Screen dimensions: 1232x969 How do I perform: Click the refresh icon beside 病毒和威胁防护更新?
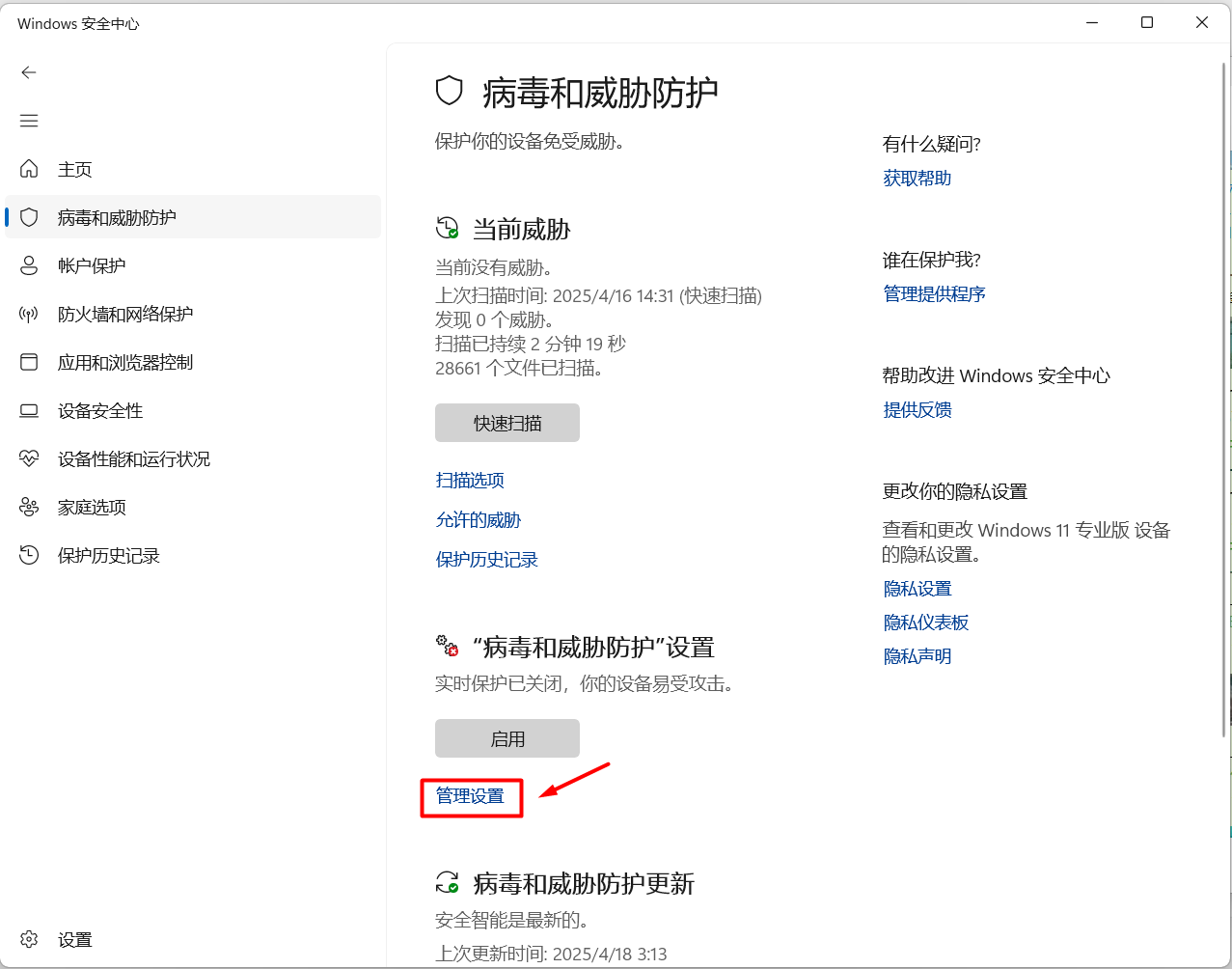coord(448,882)
